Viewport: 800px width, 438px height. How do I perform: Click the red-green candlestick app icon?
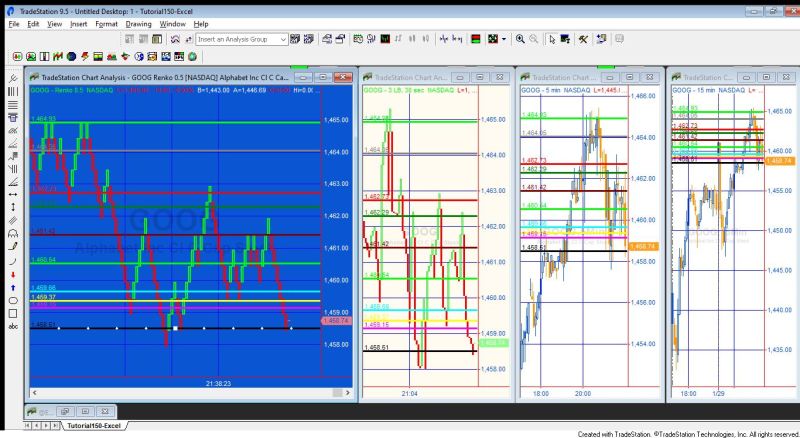pos(18,56)
